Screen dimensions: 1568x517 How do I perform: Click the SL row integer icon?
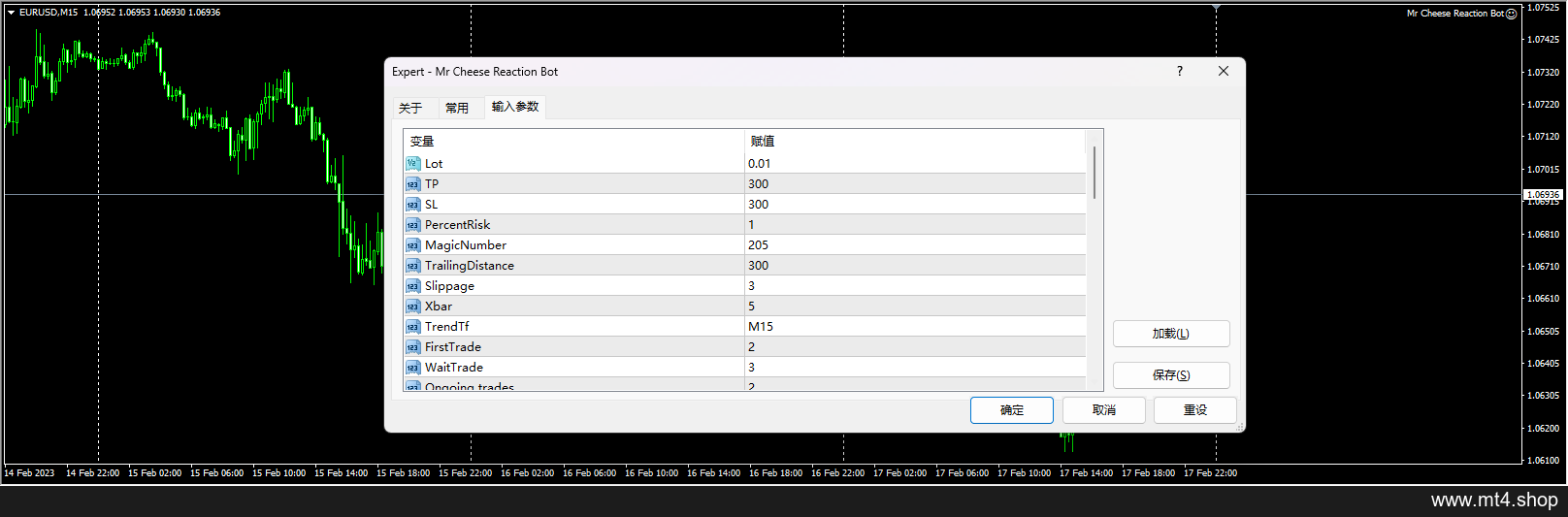412,205
